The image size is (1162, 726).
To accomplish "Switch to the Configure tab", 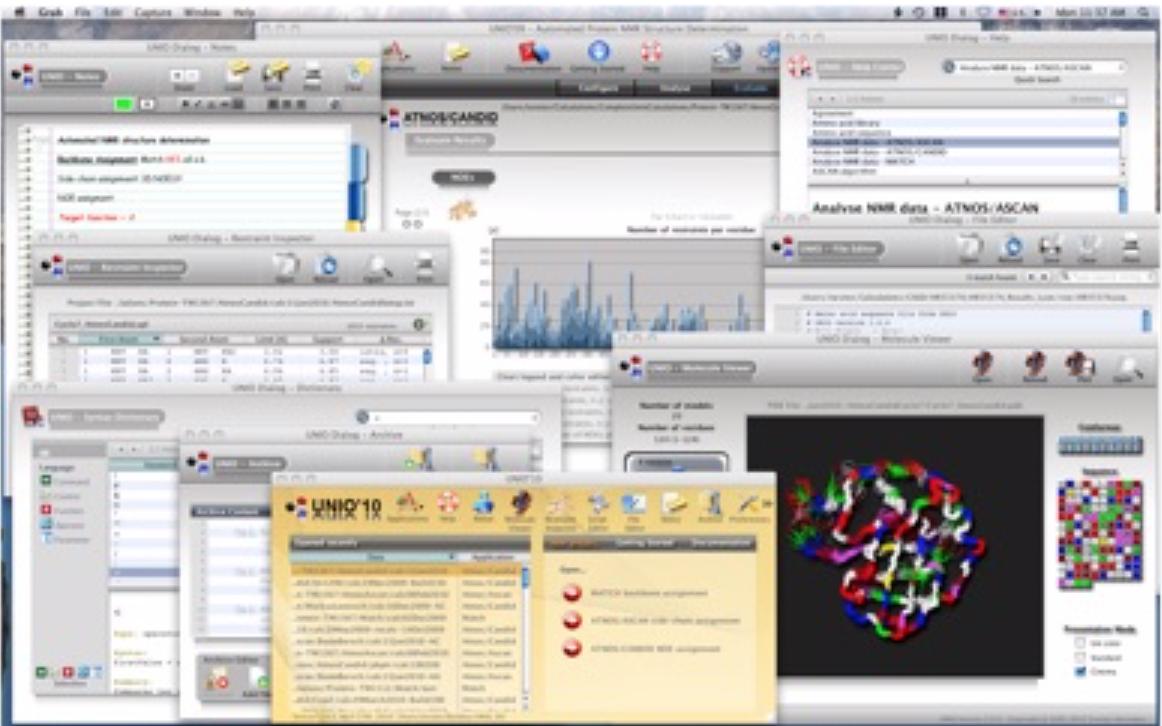I will [599, 88].
